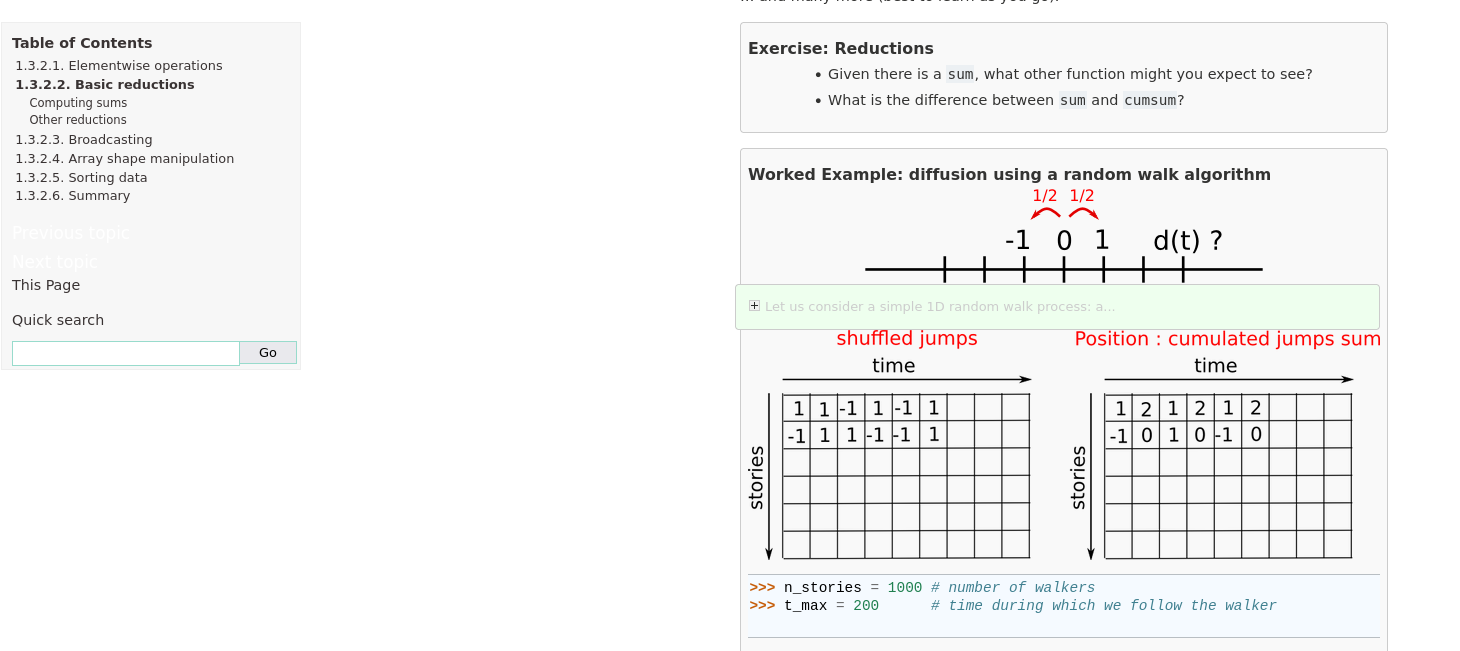Navigate to Other reductions
Viewport: 1460px width, 651px height.
(76, 119)
